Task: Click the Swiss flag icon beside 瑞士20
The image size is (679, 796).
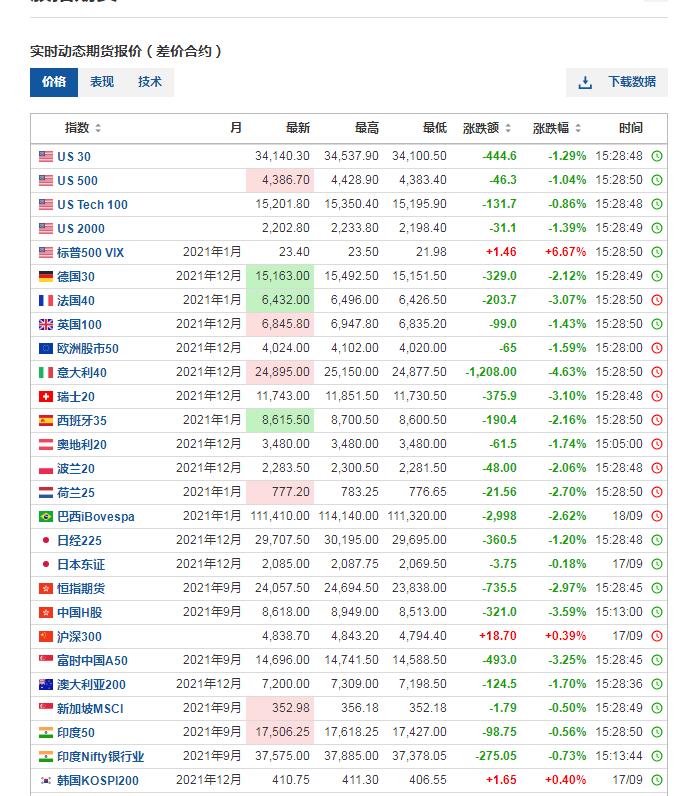Action: [46, 396]
